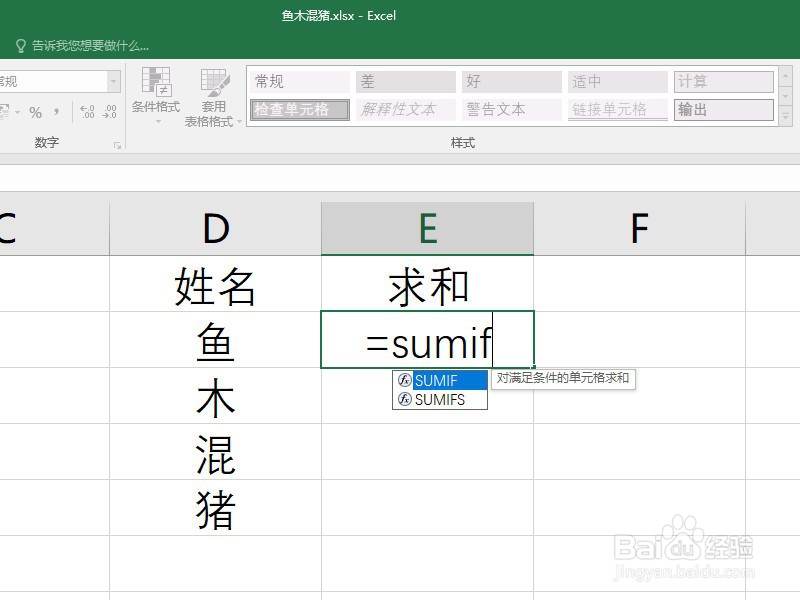Click the SUMIFS function fx icon
This screenshot has height=600, width=800.
pos(405,399)
